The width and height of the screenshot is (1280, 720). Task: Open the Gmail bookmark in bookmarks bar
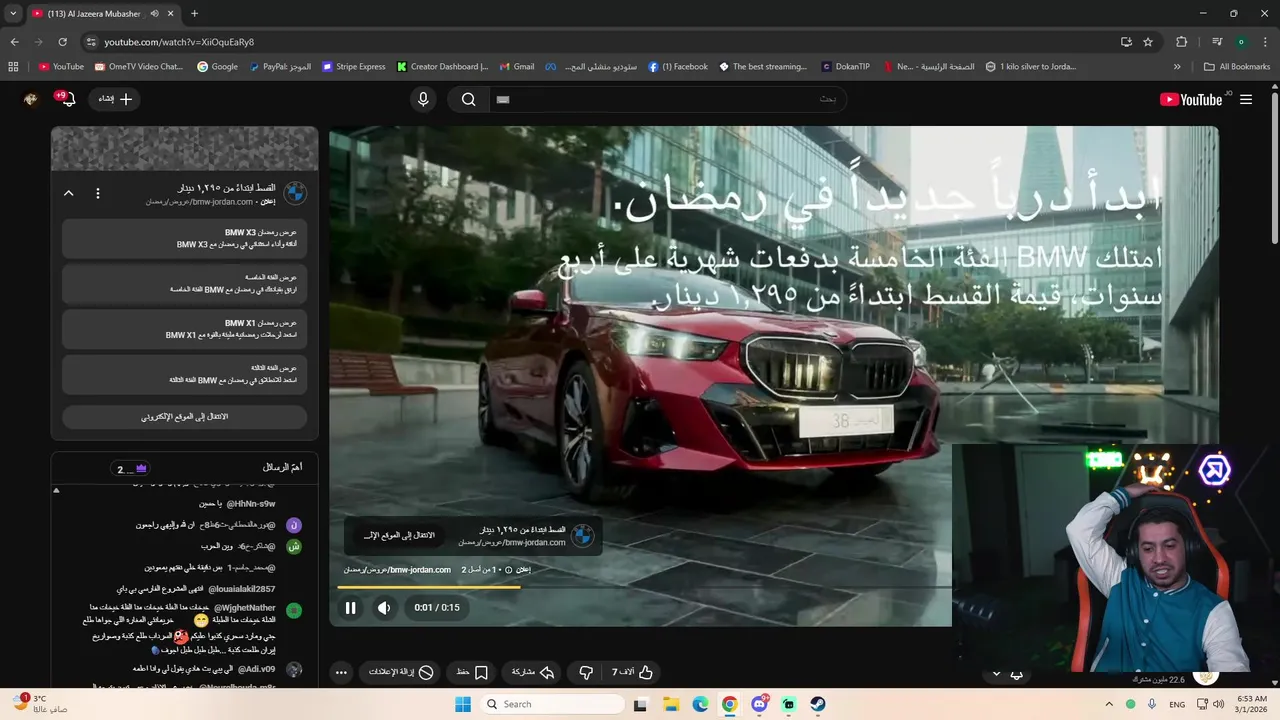(x=517, y=67)
